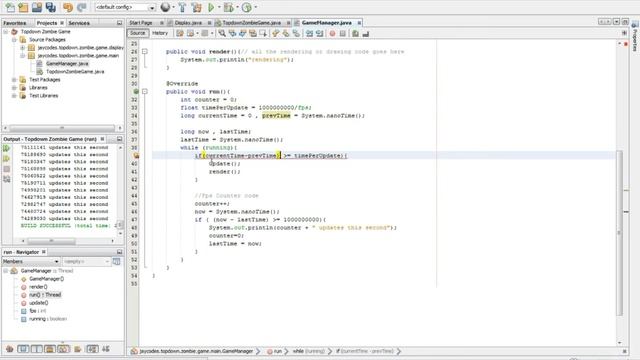Click the Find Previous Occurrence icon
The image size is (640, 360).
(232, 33)
